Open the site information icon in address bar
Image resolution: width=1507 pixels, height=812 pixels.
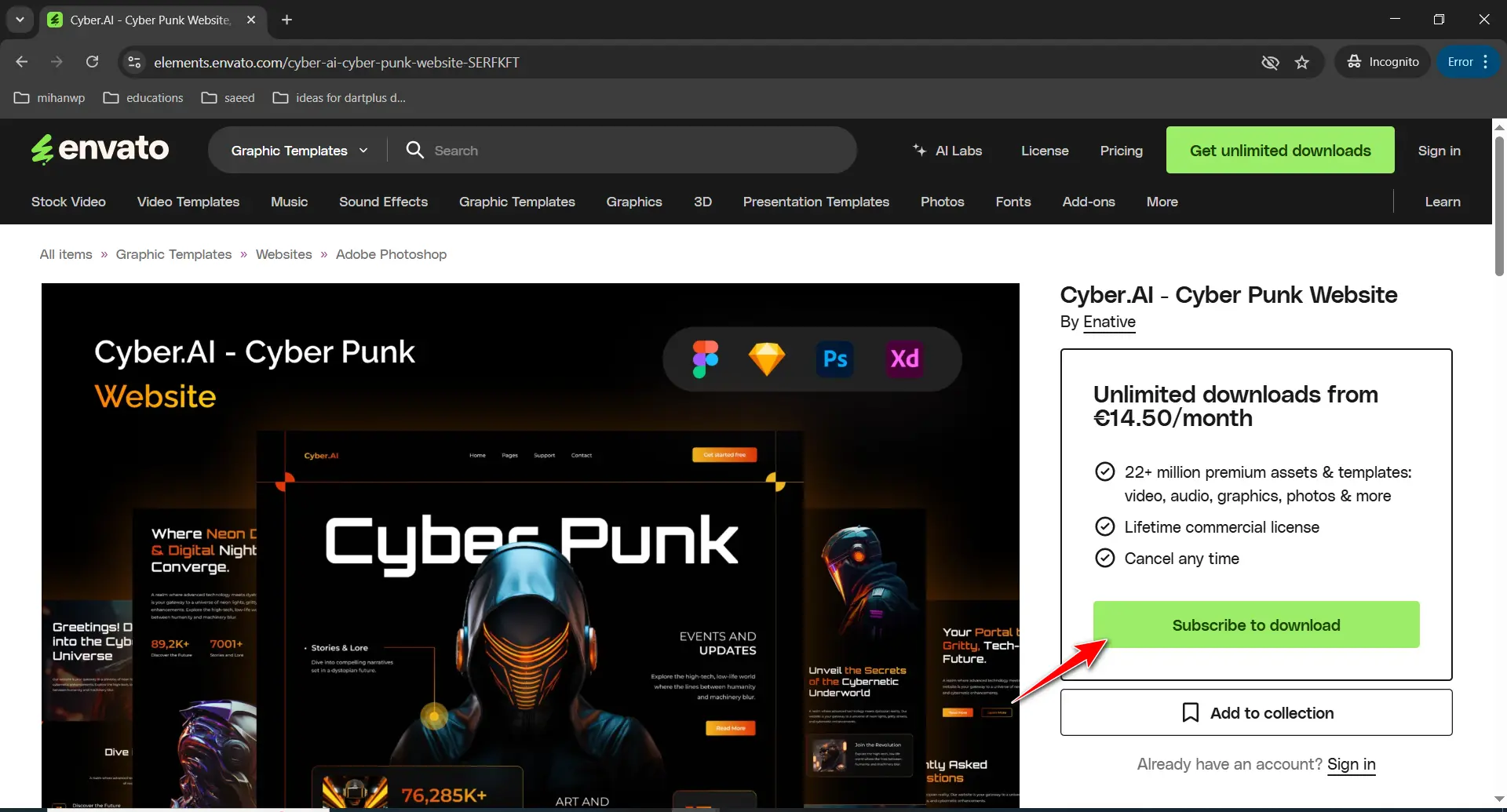[x=135, y=62]
